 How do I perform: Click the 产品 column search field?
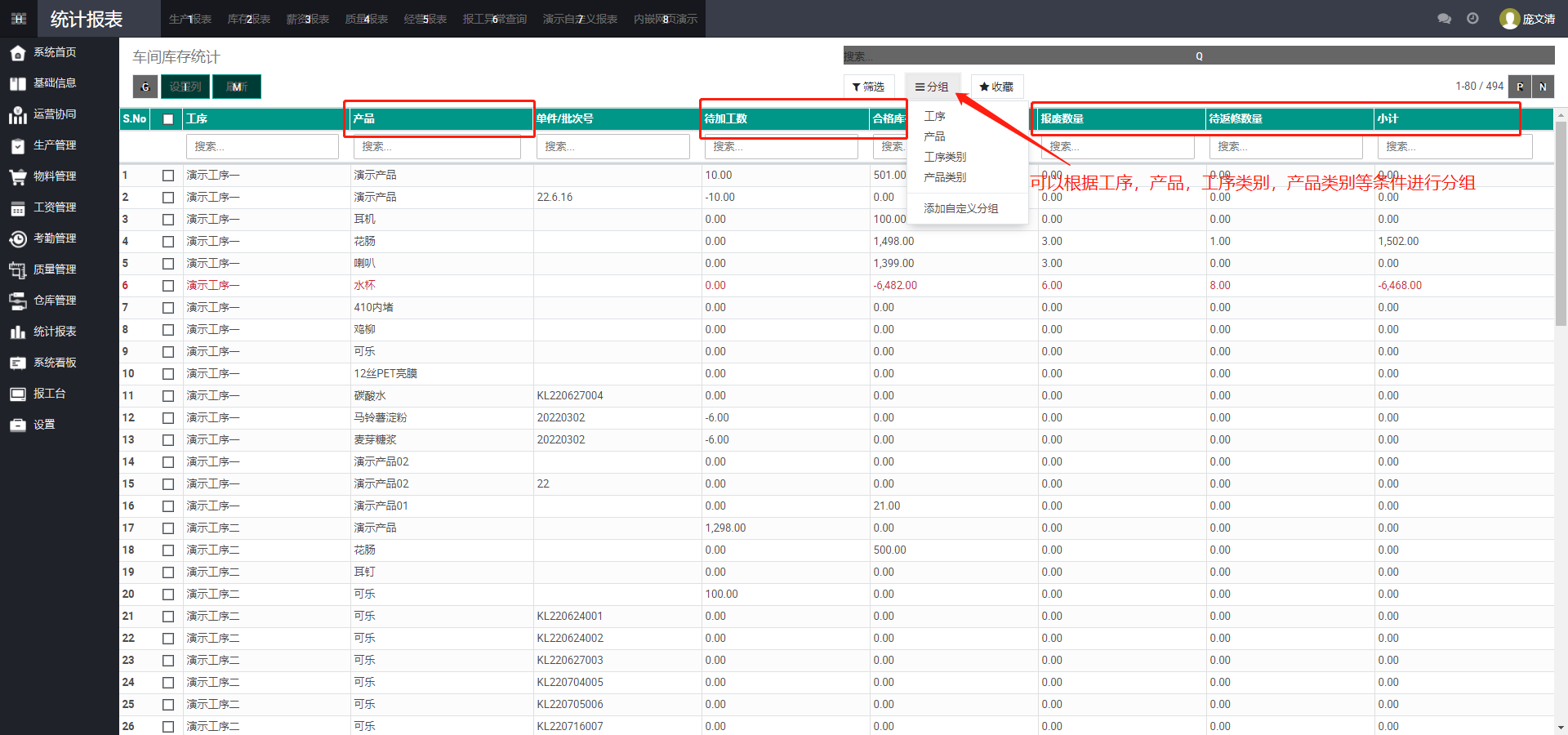[437, 147]
